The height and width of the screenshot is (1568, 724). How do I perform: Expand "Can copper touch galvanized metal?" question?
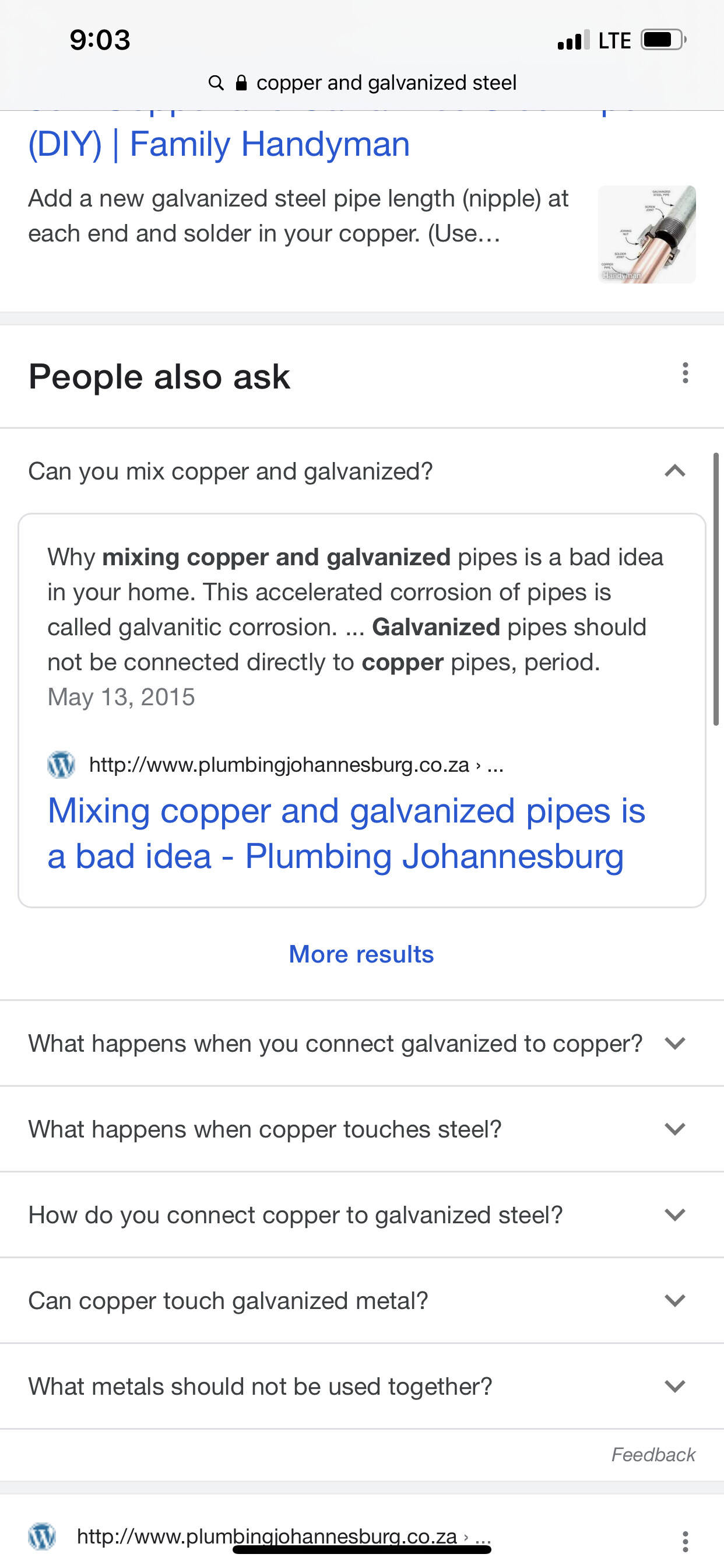pos(362,1301)
